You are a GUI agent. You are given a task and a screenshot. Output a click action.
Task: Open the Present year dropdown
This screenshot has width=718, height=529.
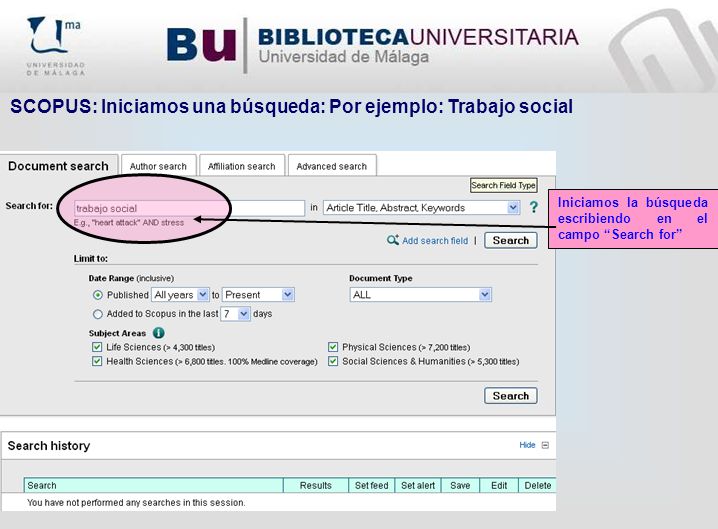[x=258, y=295]
